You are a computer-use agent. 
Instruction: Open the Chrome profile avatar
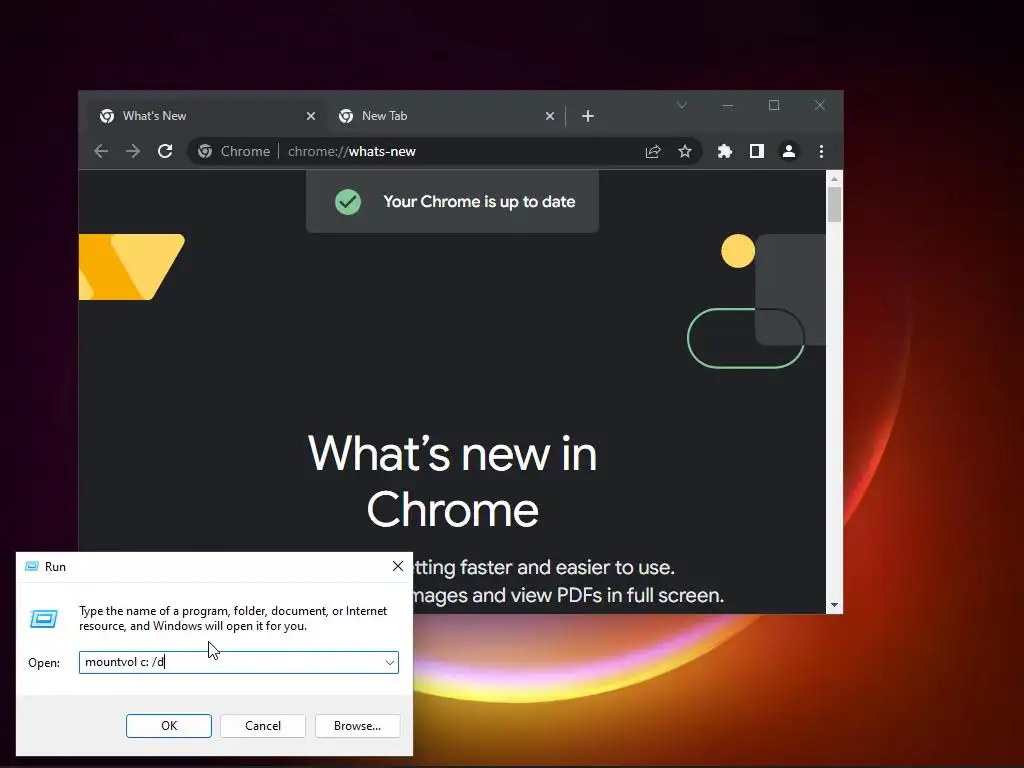788,152
